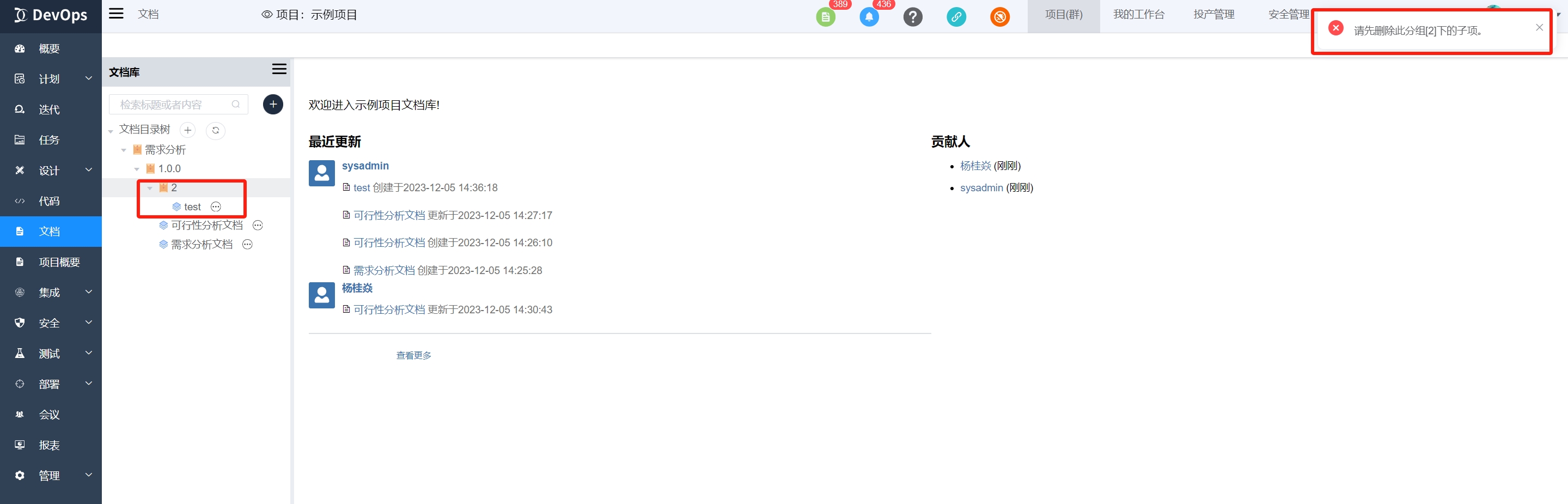Expand the 安全 sidebar submenu arrow
This screenshot has height=504, width=1568.
(89, 323)
